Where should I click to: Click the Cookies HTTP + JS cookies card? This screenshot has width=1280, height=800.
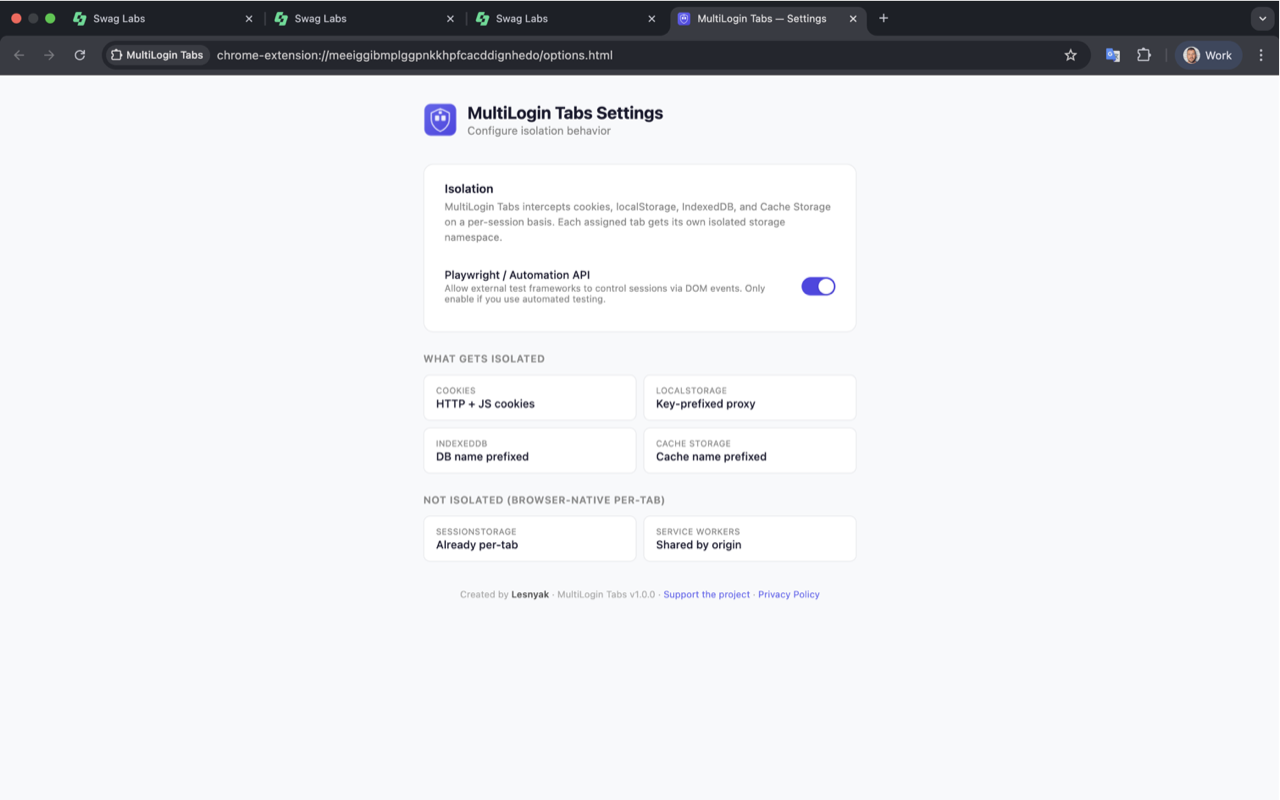530,398
